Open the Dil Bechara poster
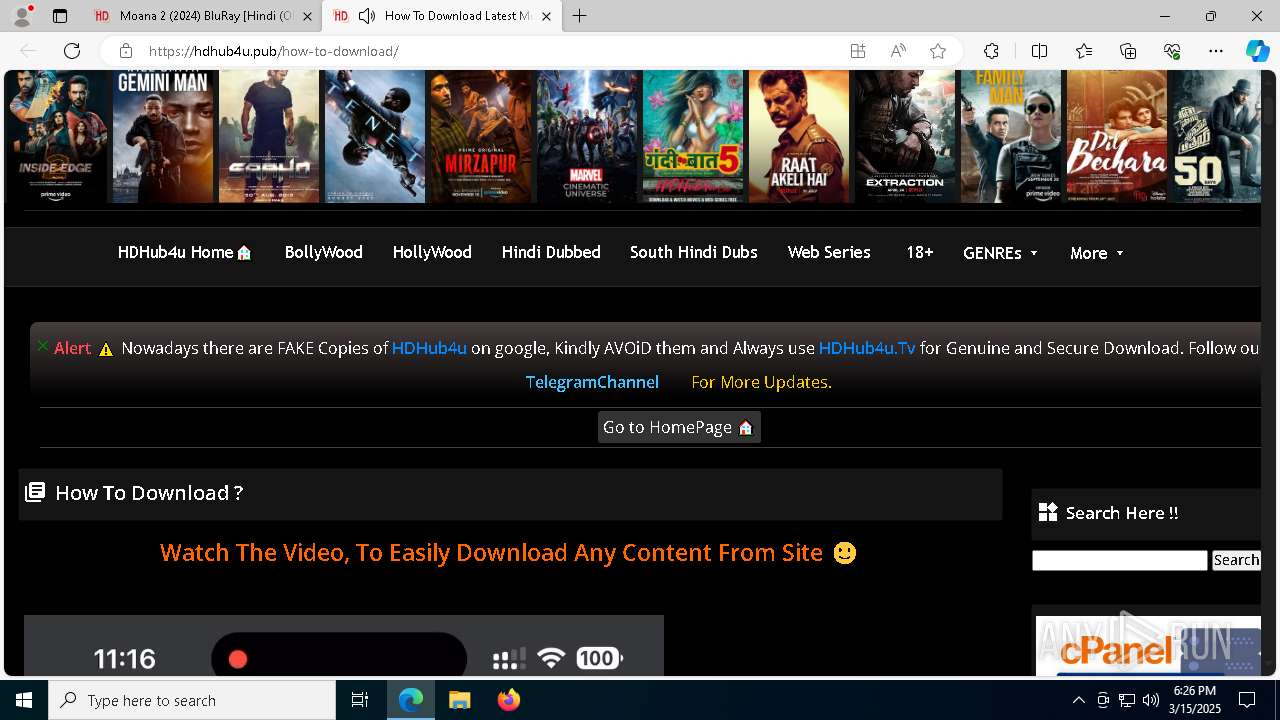 coord(1117,136)
